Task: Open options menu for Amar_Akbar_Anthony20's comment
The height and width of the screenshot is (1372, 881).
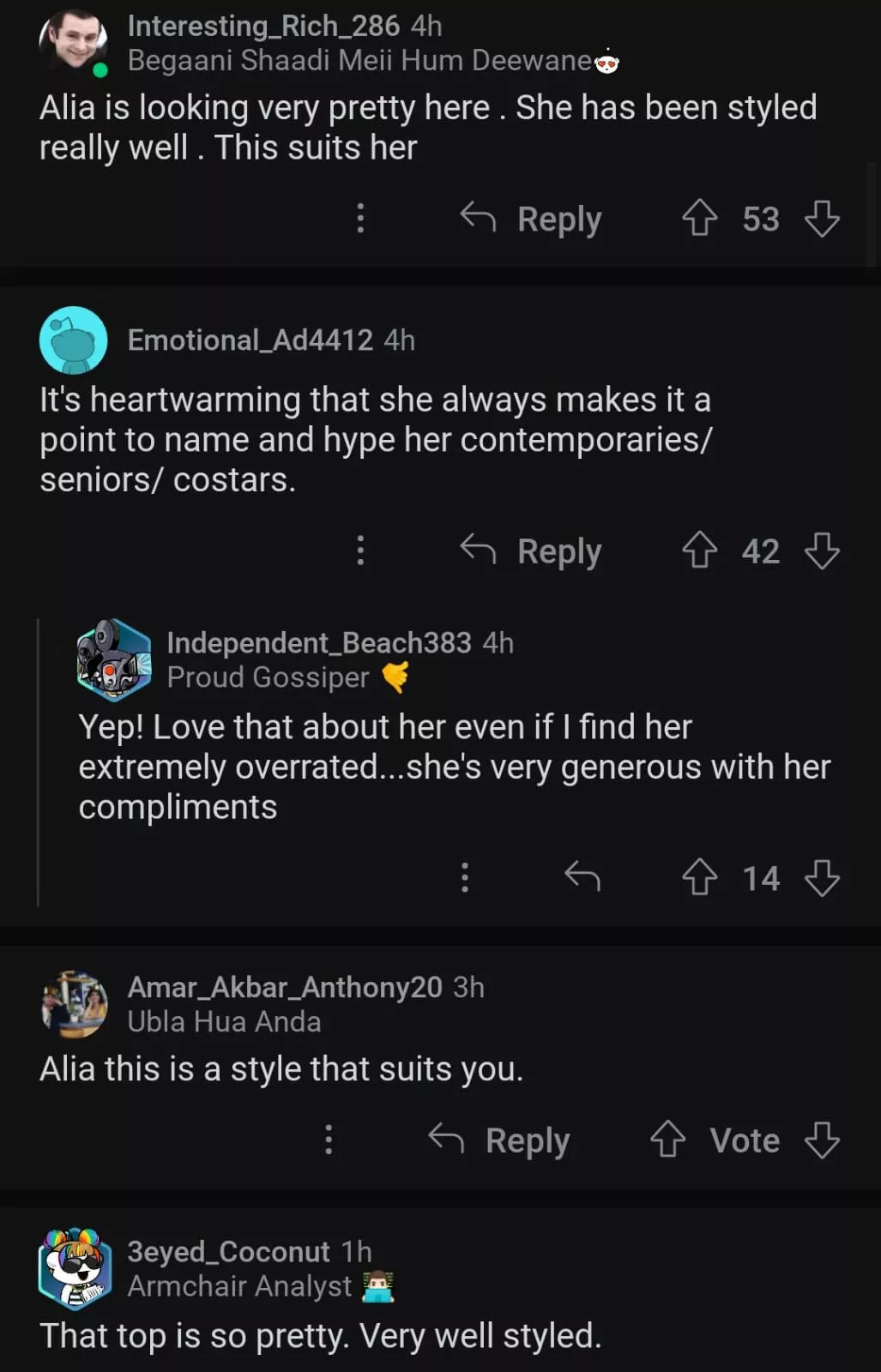Action: click(x=329, y=1140)
